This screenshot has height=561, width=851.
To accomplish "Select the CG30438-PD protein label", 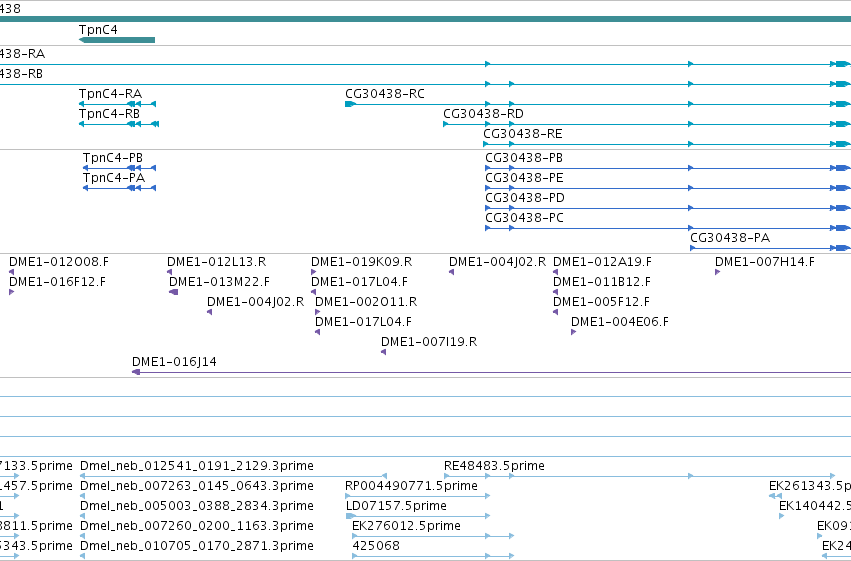I will (x=525, y=198).
